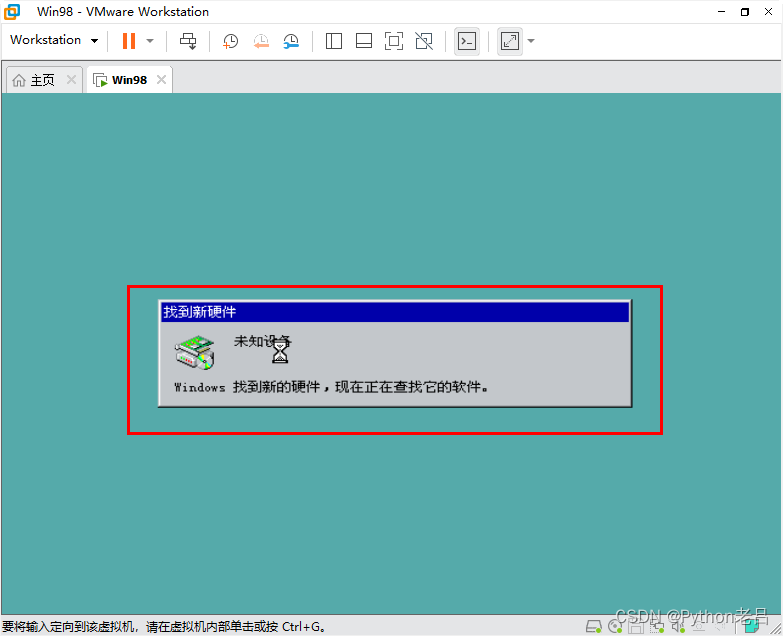
Task: Click the Windows 找到新的硬件 message text
Action: tap(331, 387)
